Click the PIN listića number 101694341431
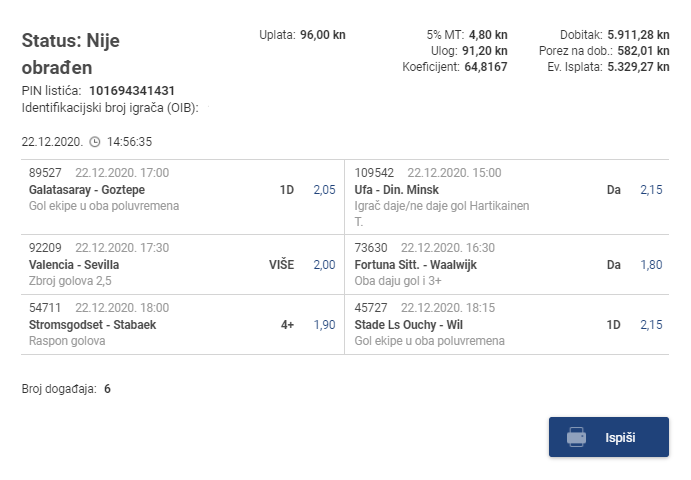Screen dimensions: 691x480 click(132, 91)
